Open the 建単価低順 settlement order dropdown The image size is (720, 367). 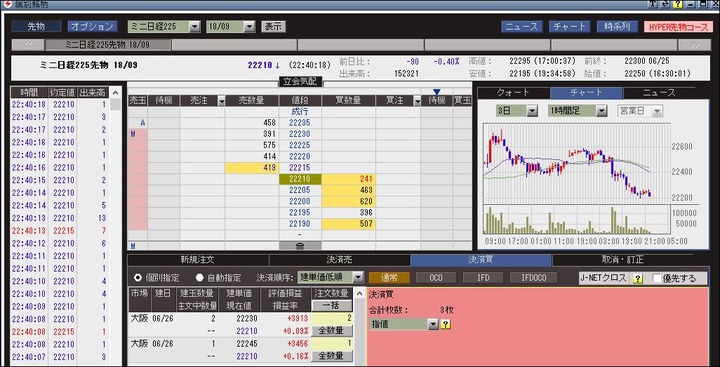point(359,277)
